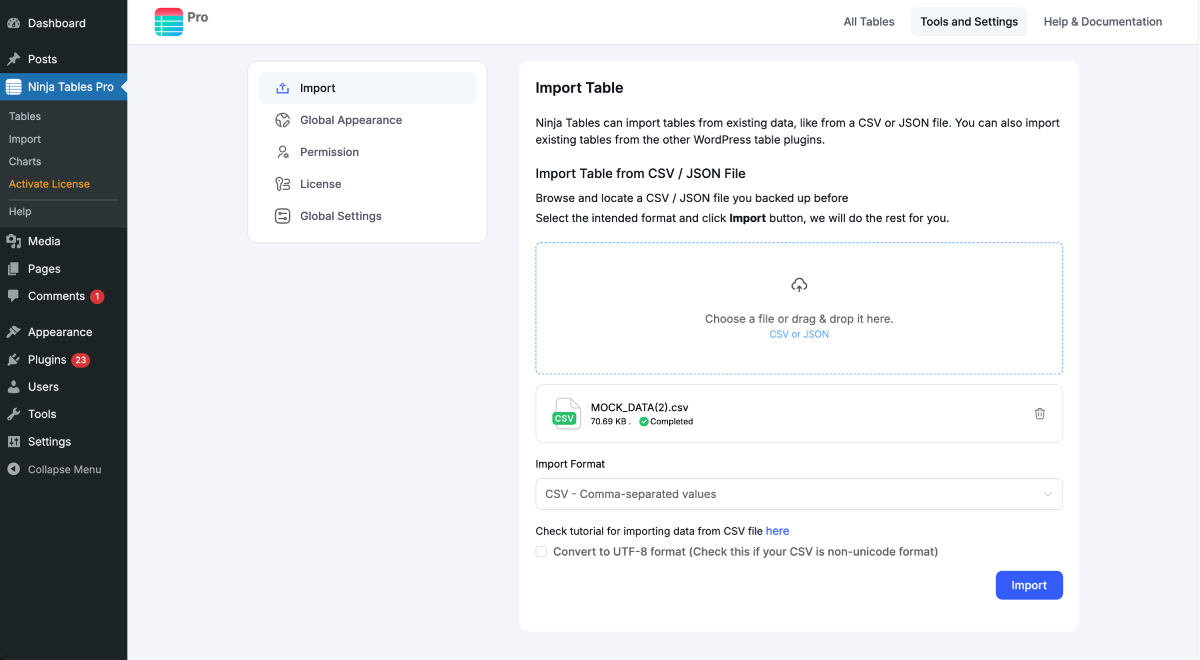The width and height of the screenshot is (1200, 660).
Task: Click the Global Settings sliders icon
Action: [282, 216]
